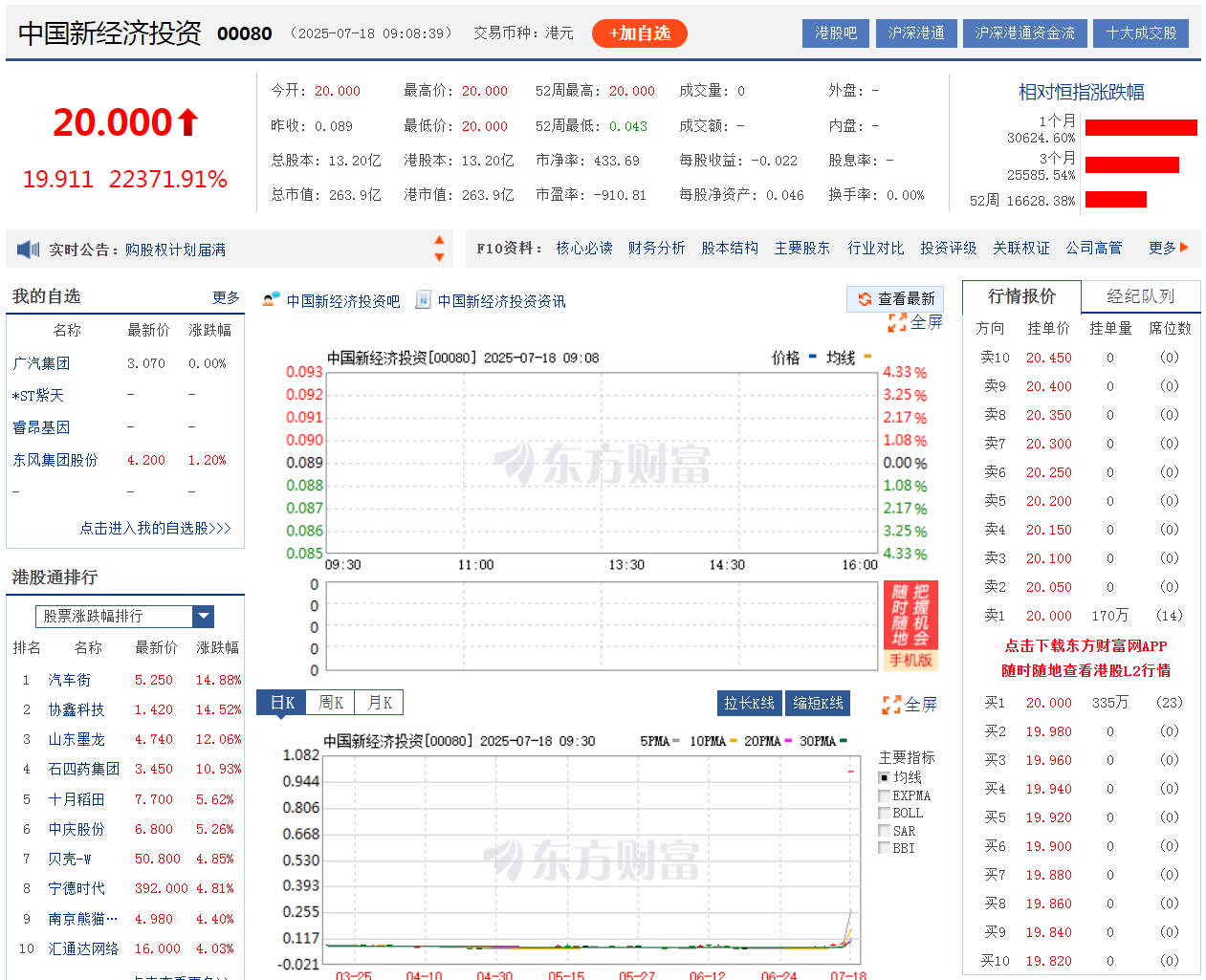Screen dimensions: 1206x980
Task: Enable the BBI indicator
Action: [x=884, y=848]
